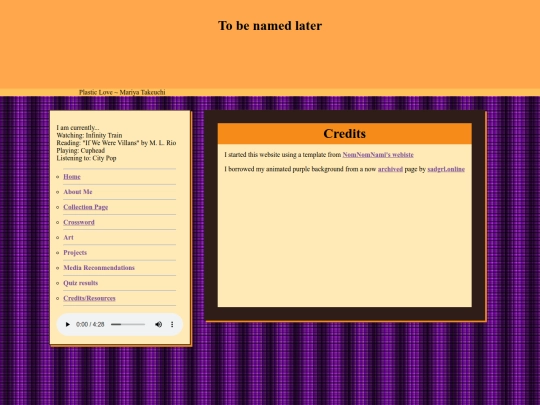Viewport: 540px width, 405px height.
Task: Seek along the audio progress bar
Action: tap(128, 324)
